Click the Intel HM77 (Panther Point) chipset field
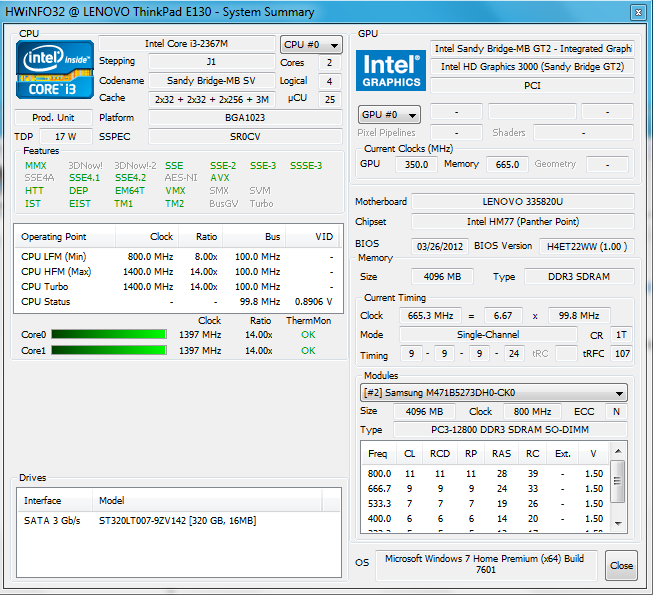 (x=523, y=222)
